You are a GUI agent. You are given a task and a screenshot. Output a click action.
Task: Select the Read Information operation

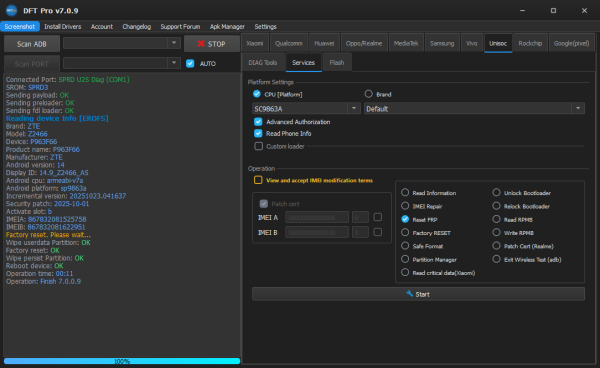pos(405,192)
